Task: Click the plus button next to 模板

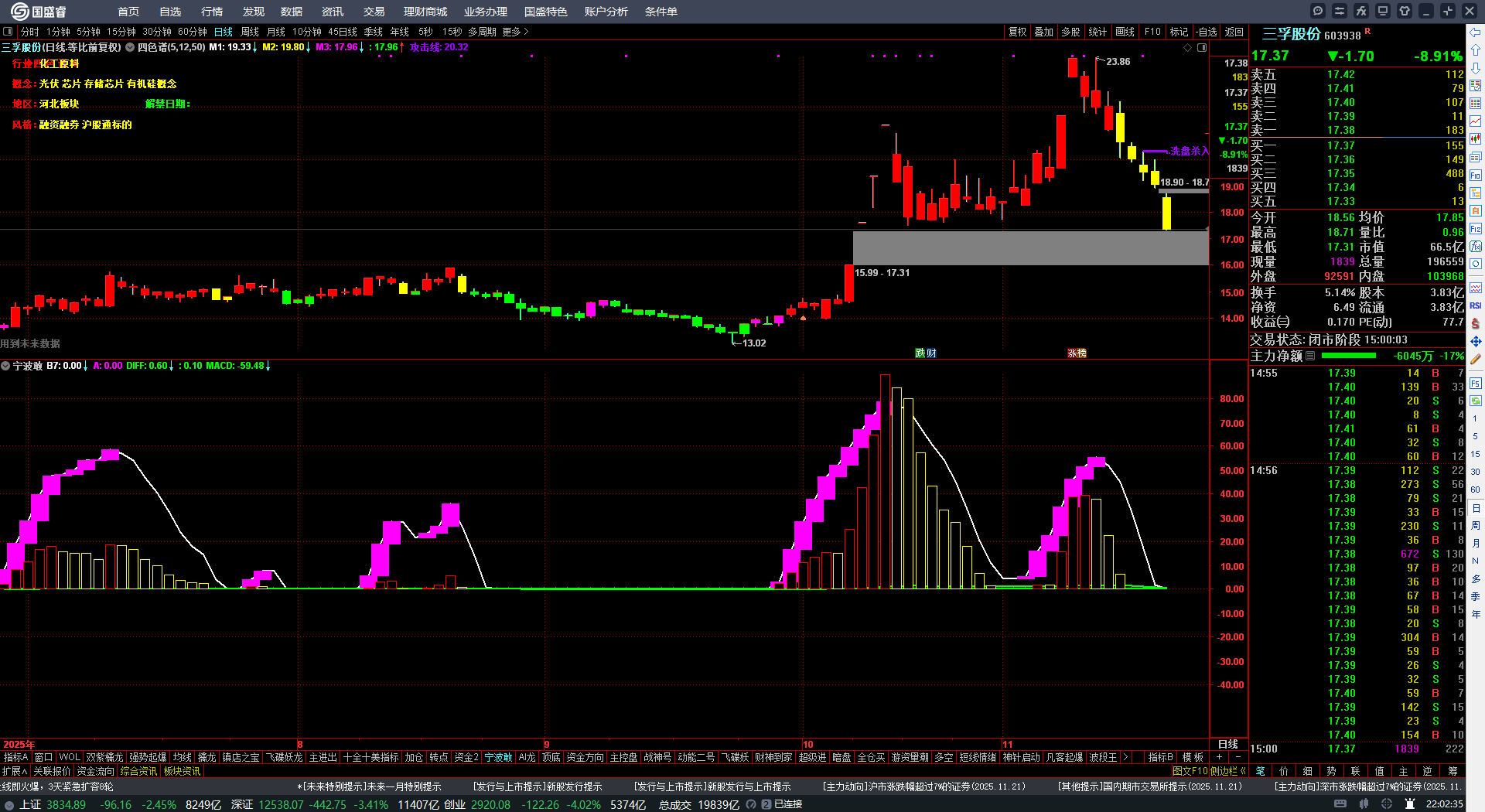Action: 1220,757
